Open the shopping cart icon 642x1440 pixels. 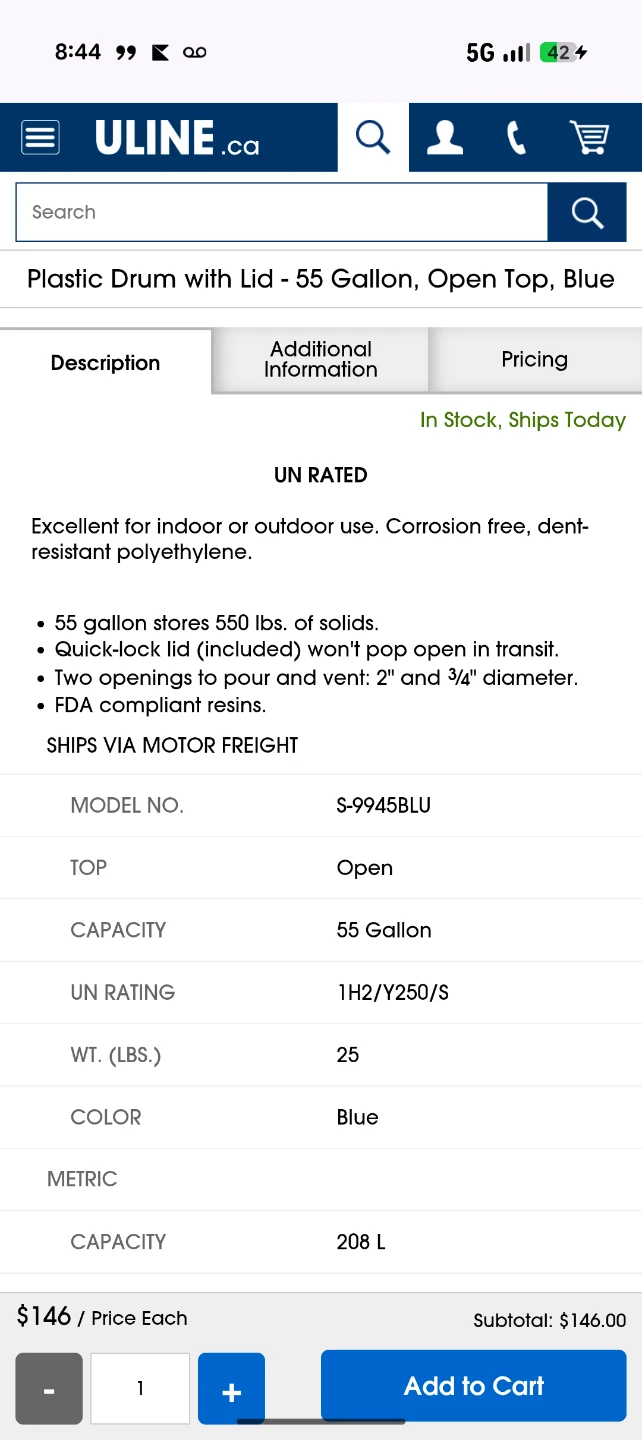point(589,137)
